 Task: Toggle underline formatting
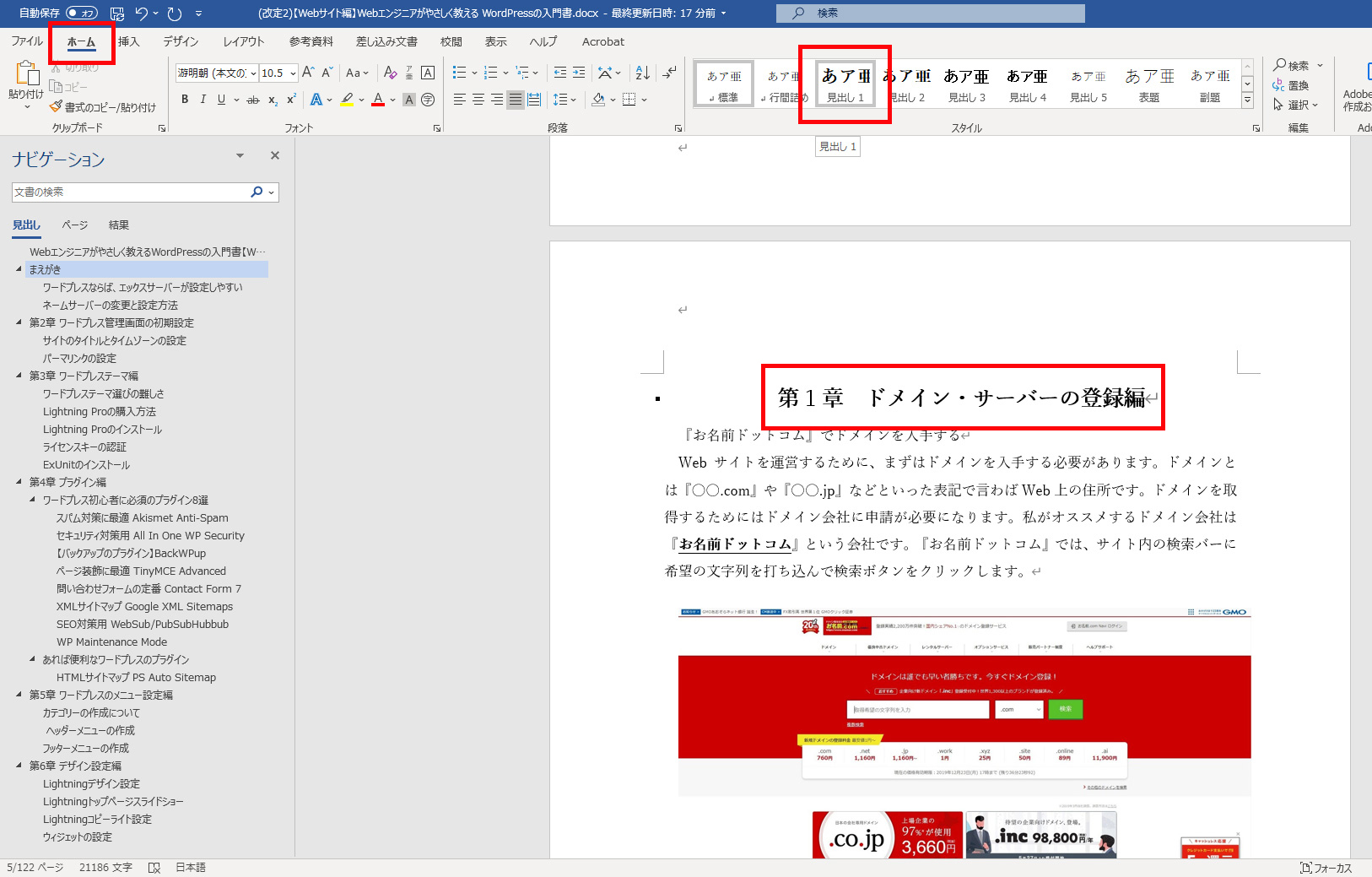point(221,100)
